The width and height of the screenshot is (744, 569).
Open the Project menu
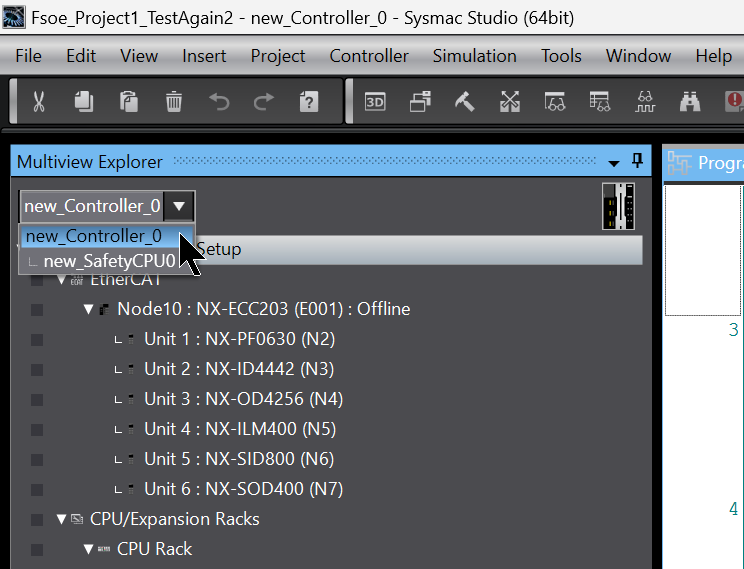[278, 56]
